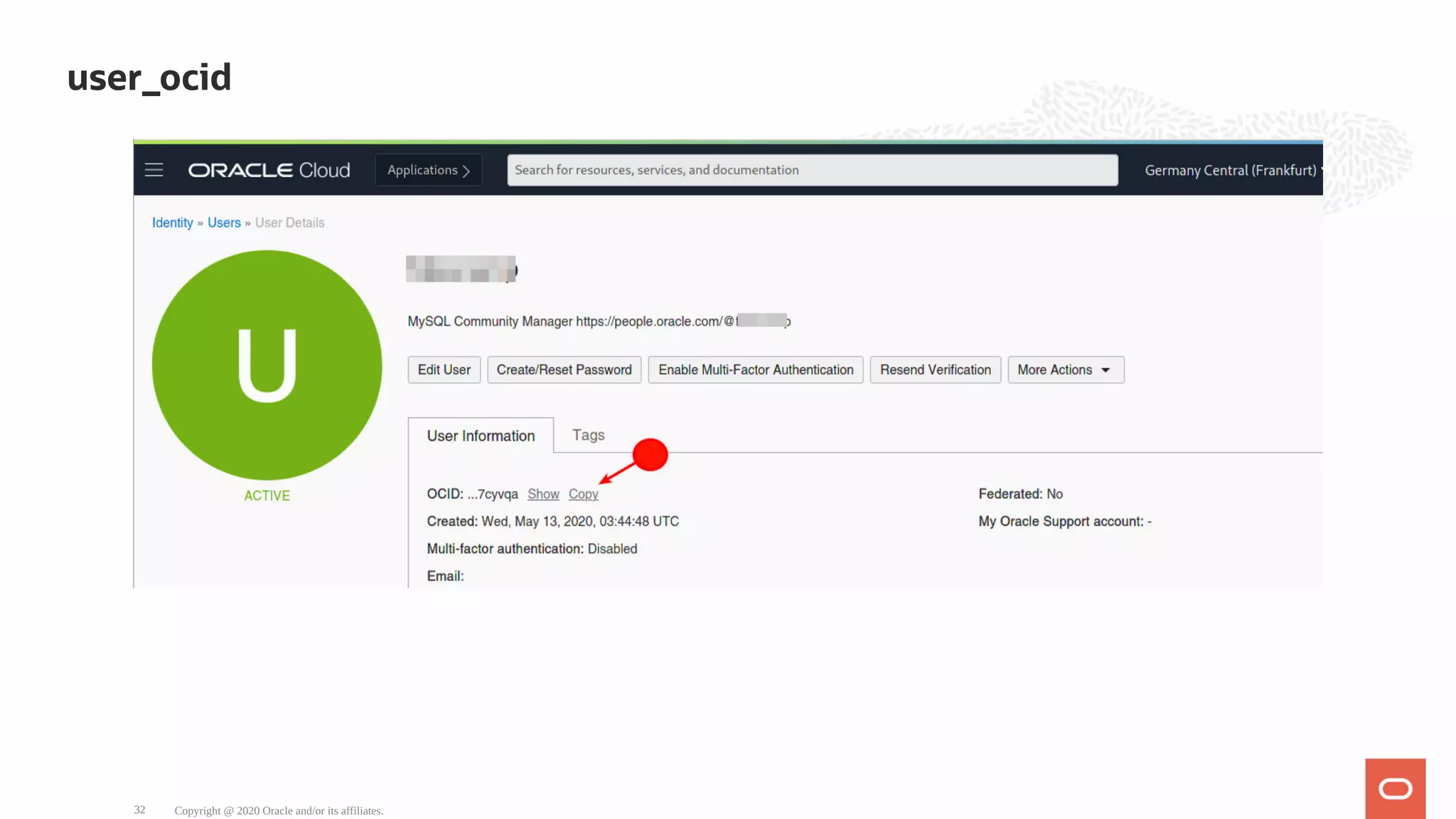Click the Created date text
The width and height of the screenshot is (1456, 819).
(x=552, y=521)
